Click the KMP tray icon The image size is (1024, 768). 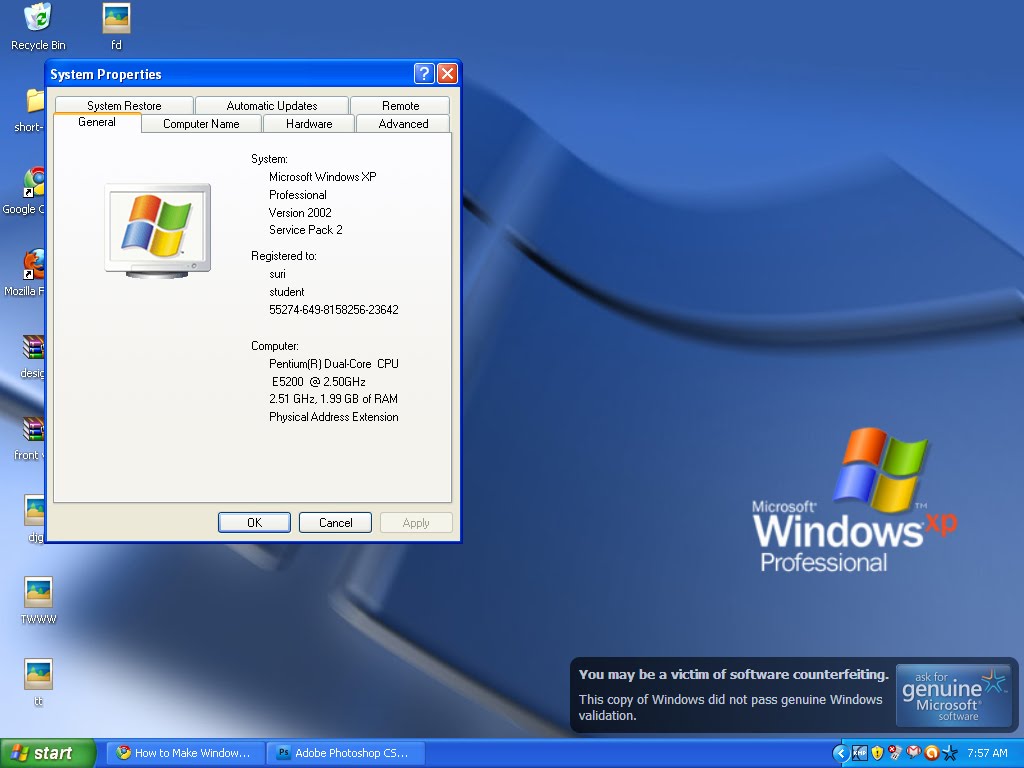pos(859,753)
